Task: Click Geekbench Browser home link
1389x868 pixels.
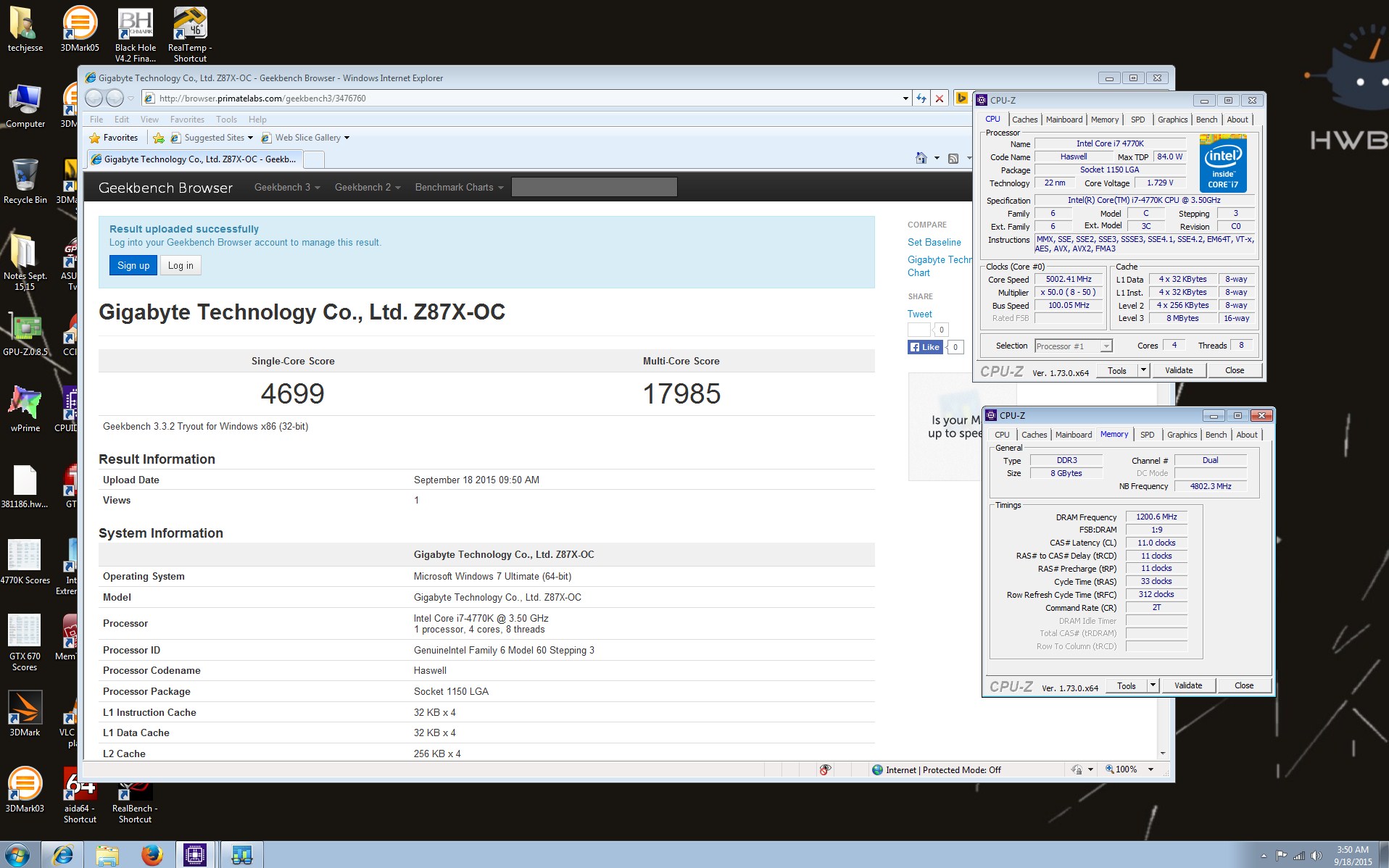Action: [x=165, y=188]
